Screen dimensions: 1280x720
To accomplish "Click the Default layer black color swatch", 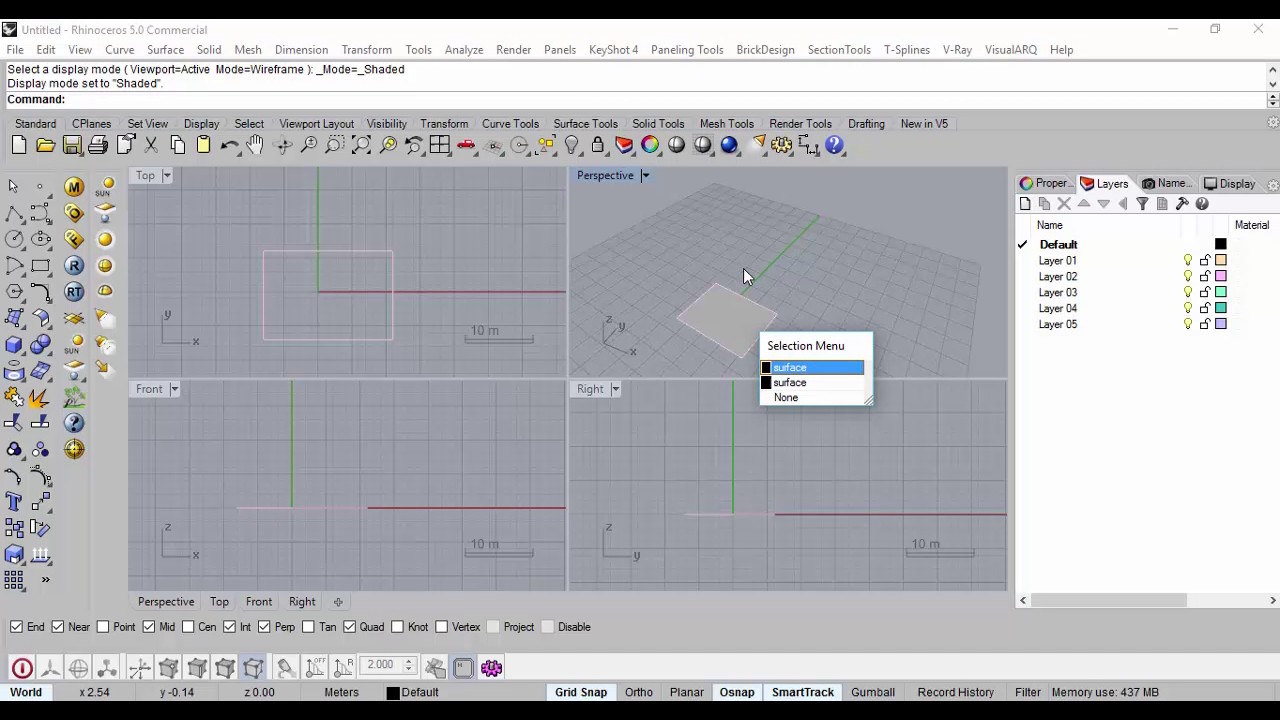I will point(1221,245).
